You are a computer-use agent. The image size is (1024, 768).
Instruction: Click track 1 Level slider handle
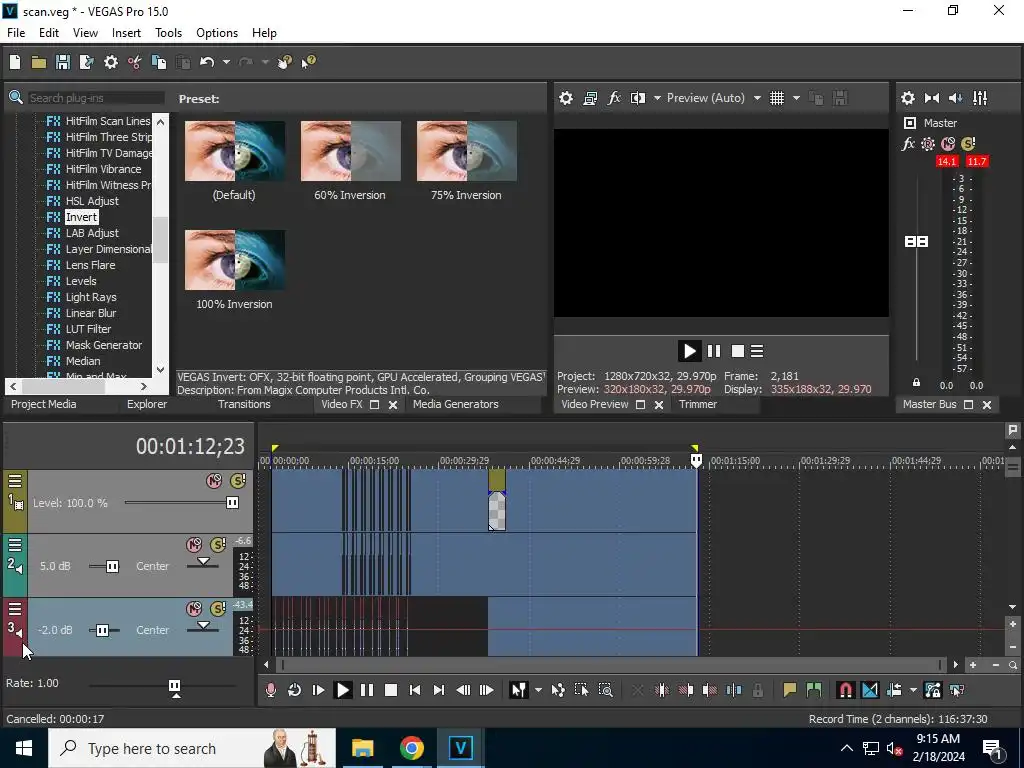coord(232,503)
